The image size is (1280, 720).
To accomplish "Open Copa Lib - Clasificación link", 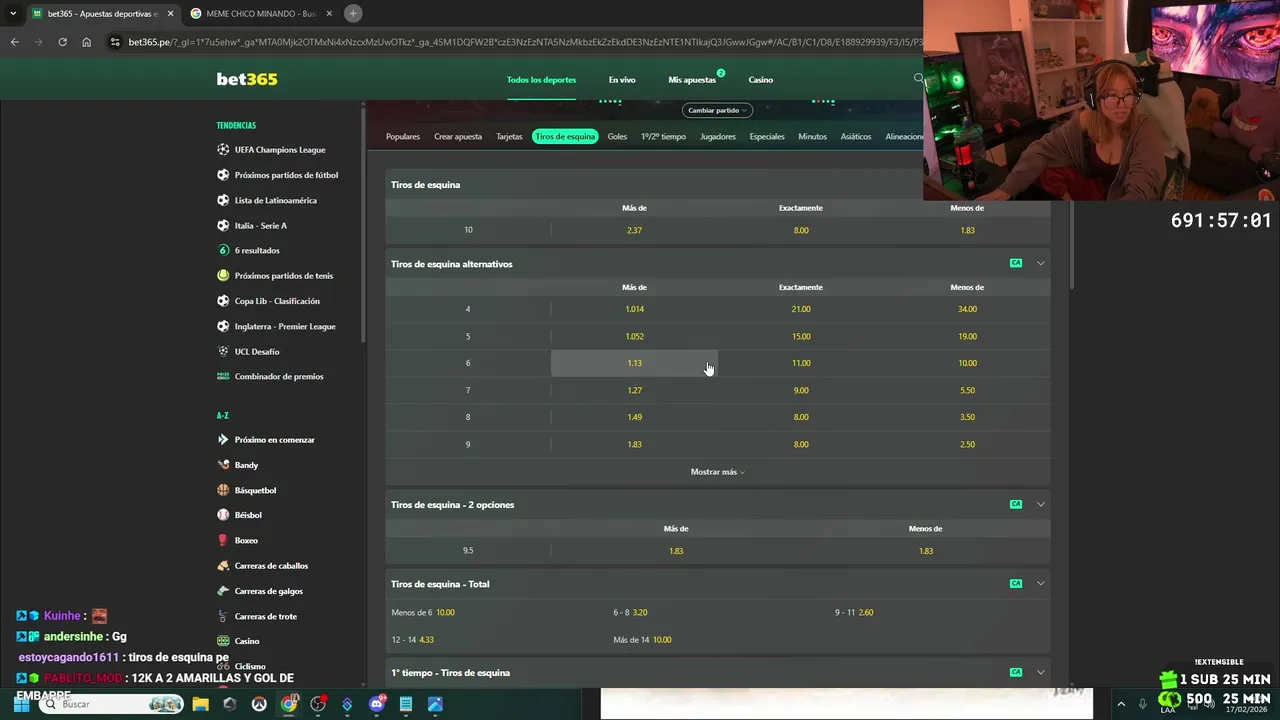I will (x=277, y=301).
